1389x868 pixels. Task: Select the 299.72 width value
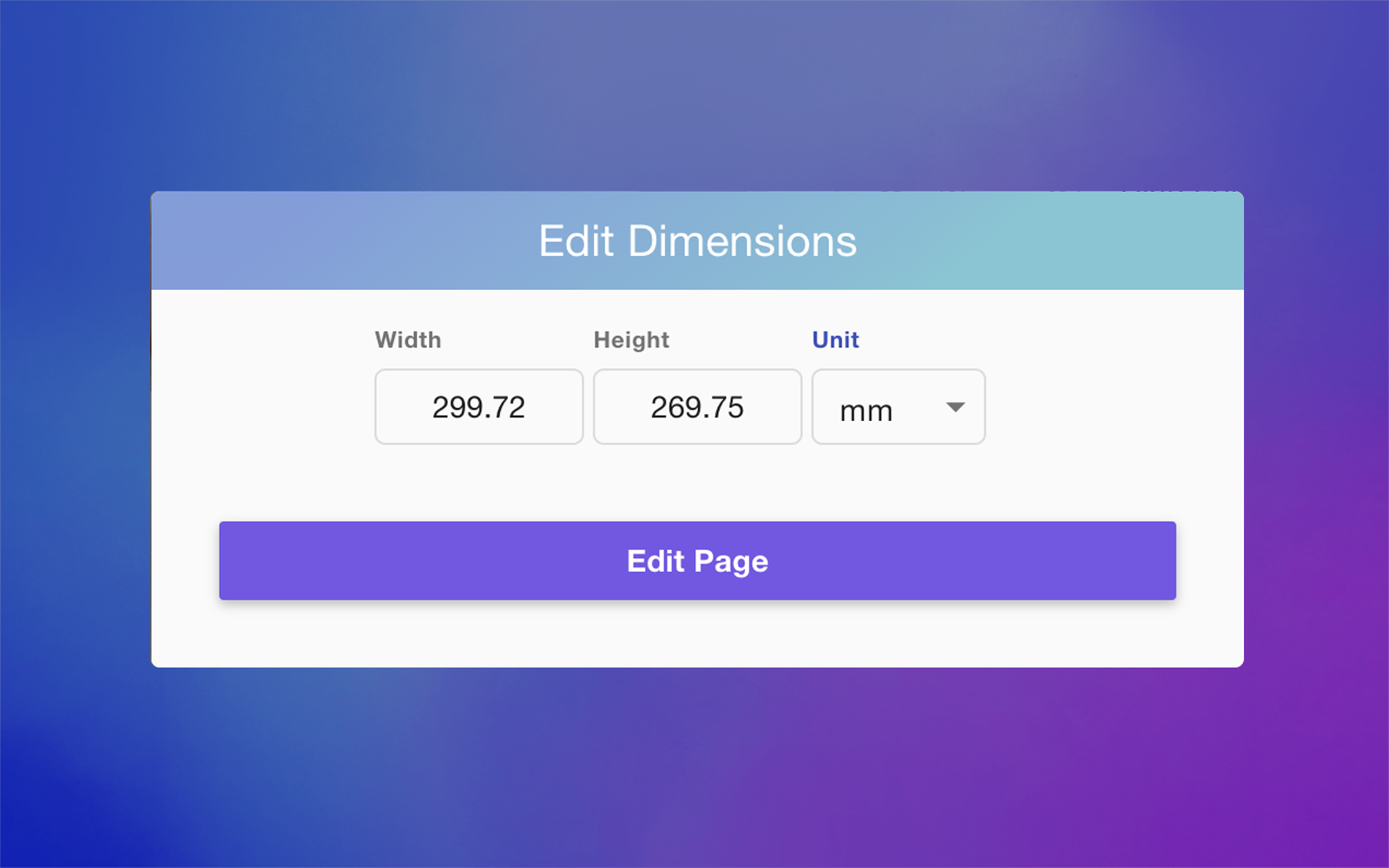[478, 407]
